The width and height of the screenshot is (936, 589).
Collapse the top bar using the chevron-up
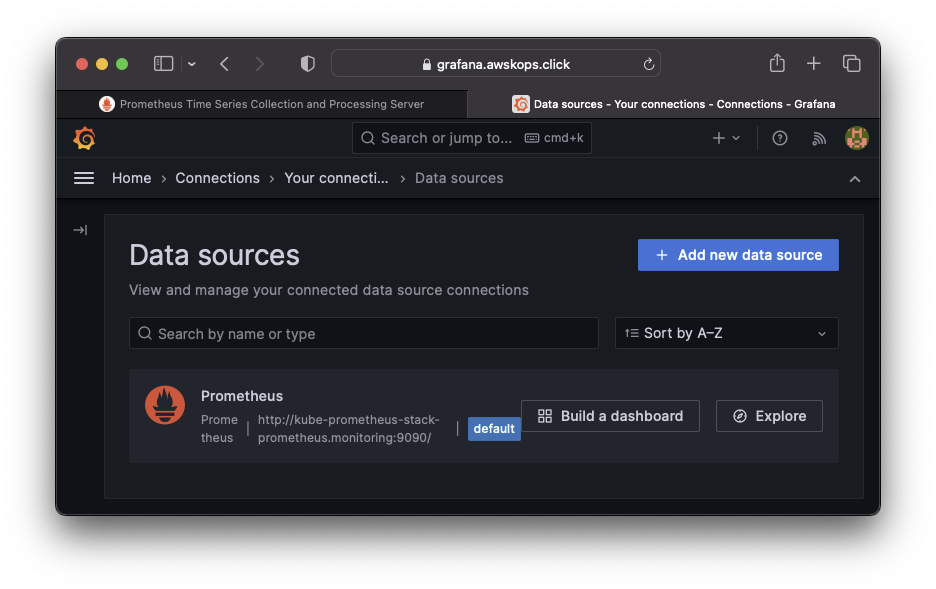pyautogui.click(x=855, y=179)
